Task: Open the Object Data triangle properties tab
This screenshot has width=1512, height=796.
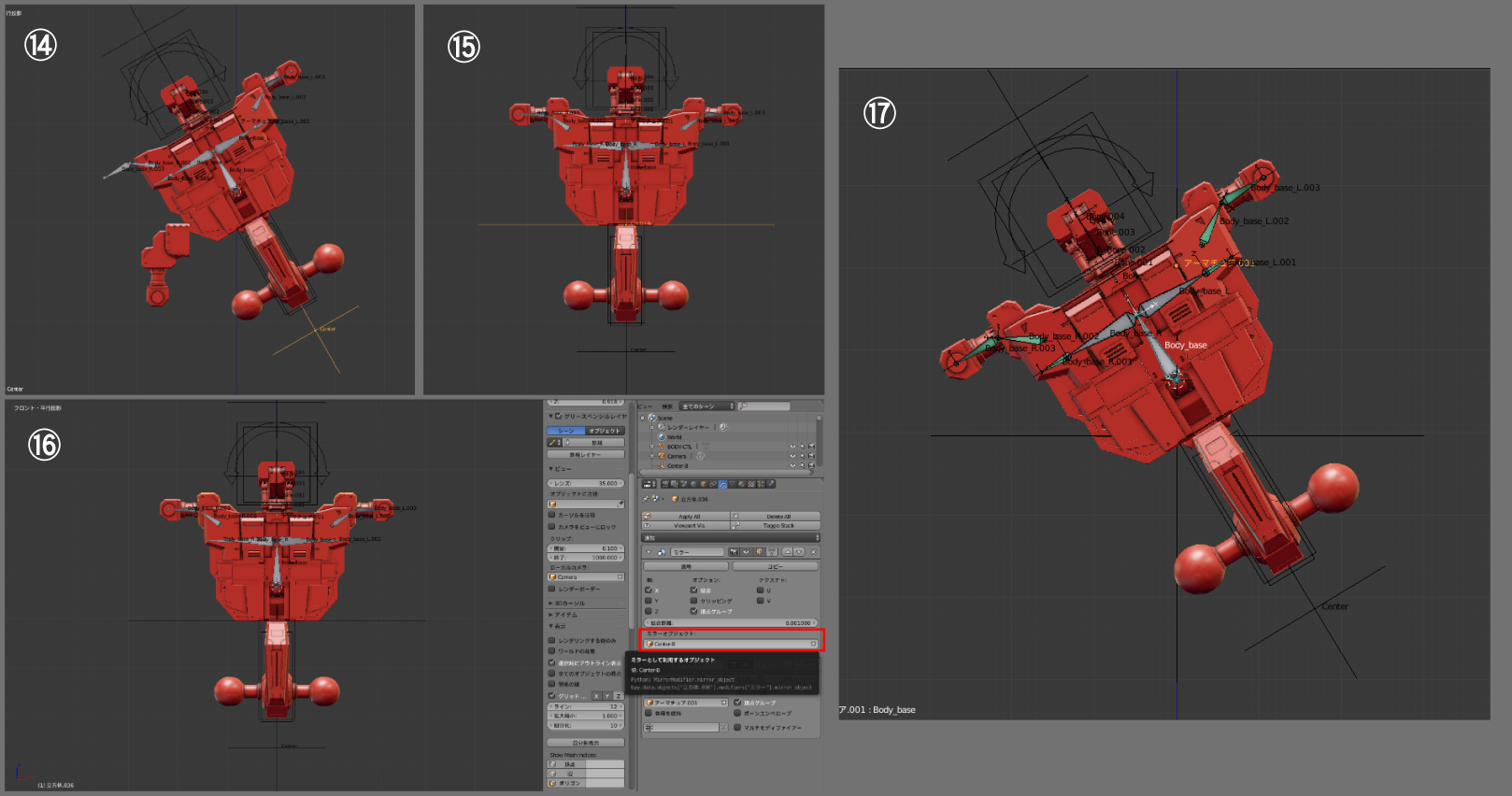Action: [x=732, y=484]
